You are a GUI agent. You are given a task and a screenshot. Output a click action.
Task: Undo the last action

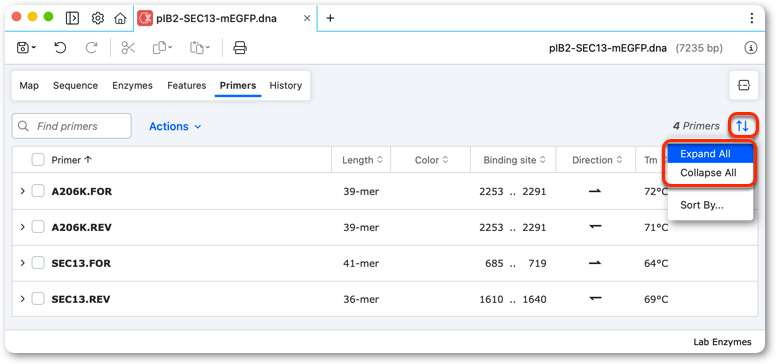pyautogui.click(x=60, y=47)
